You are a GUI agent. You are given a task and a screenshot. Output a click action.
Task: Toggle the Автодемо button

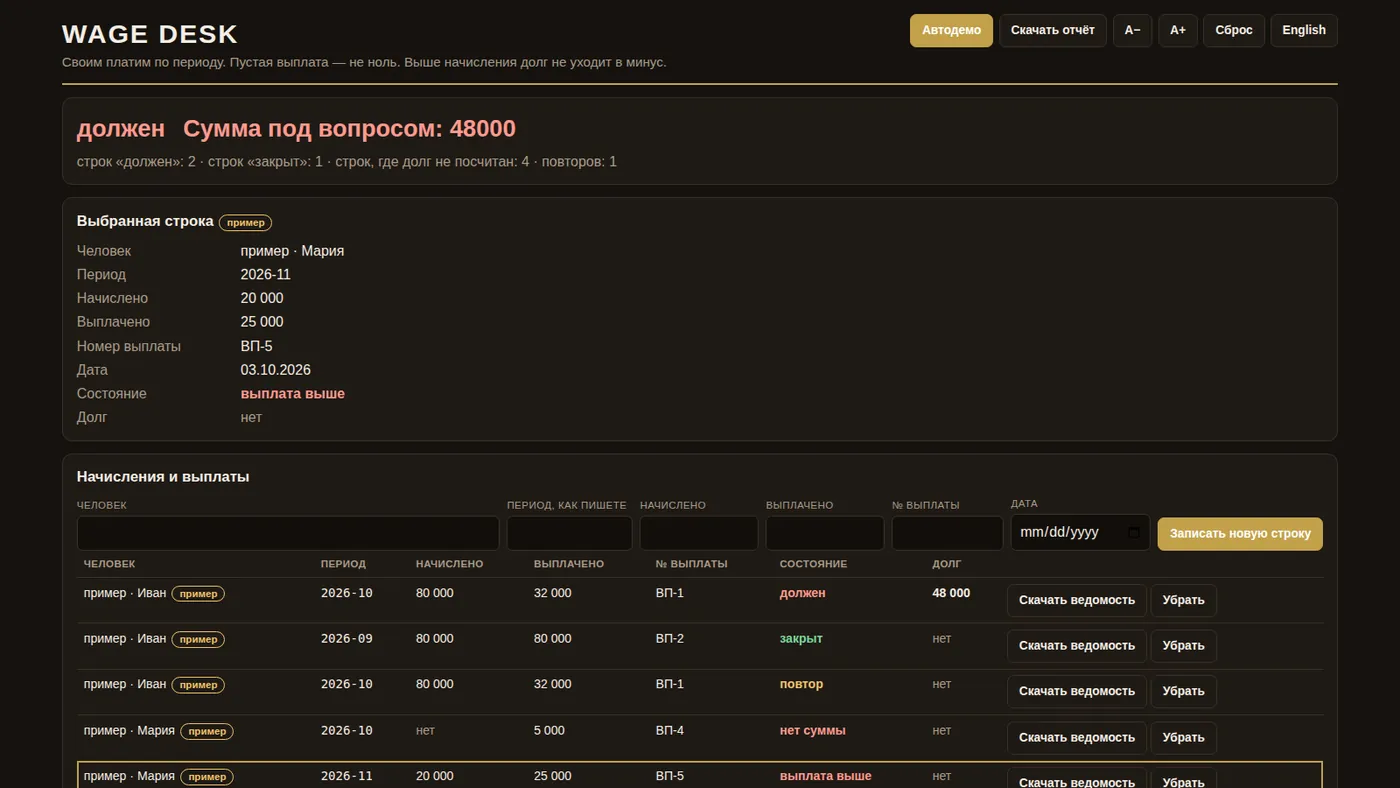pyautogui.click(x=951, y=30)
